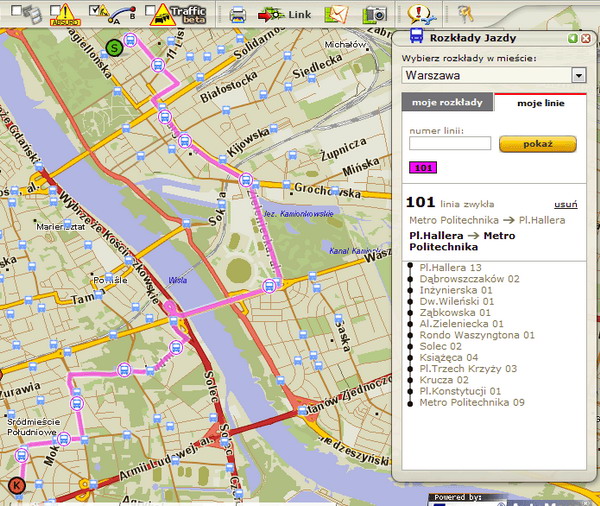This screenshot has width=600, height=506.
Task: Click bus stop icon at Stanów Zjednoczonych junction
Action: (302, 411)
